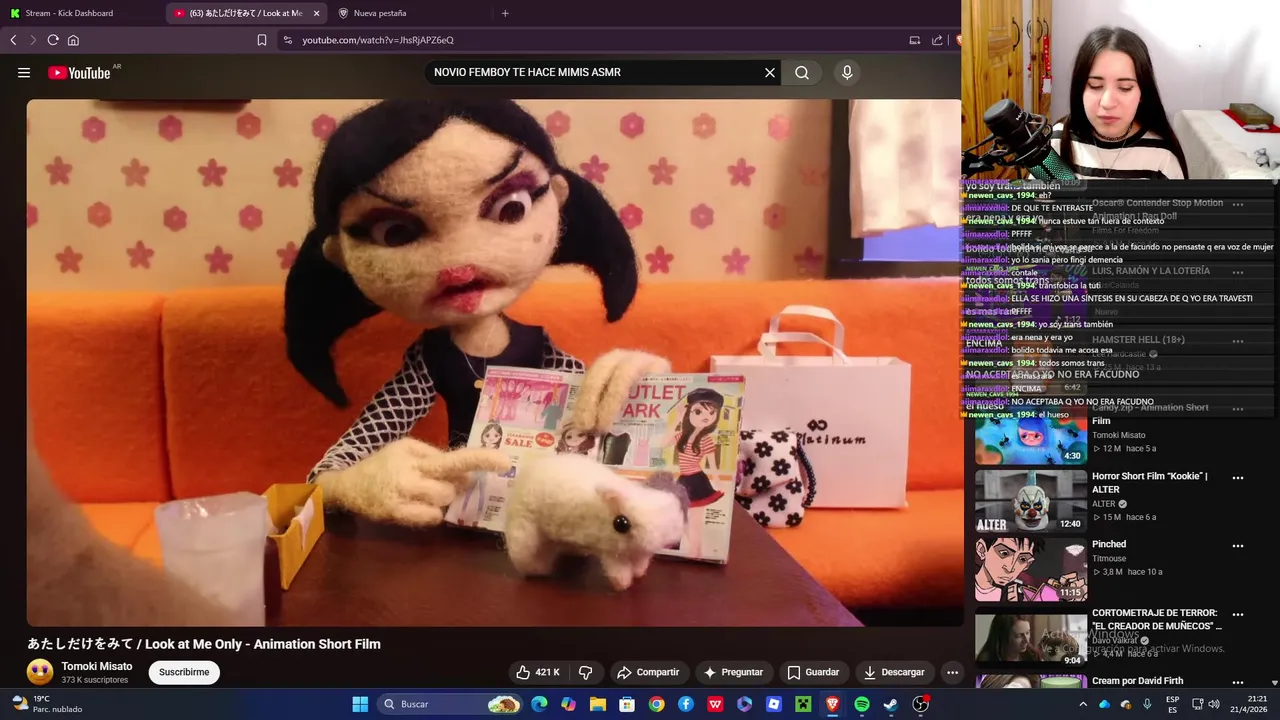Go back with the browser back arrow
The width and height of the screenshot is (1280, 720).
pyautogui.click(x=13, y=40)
